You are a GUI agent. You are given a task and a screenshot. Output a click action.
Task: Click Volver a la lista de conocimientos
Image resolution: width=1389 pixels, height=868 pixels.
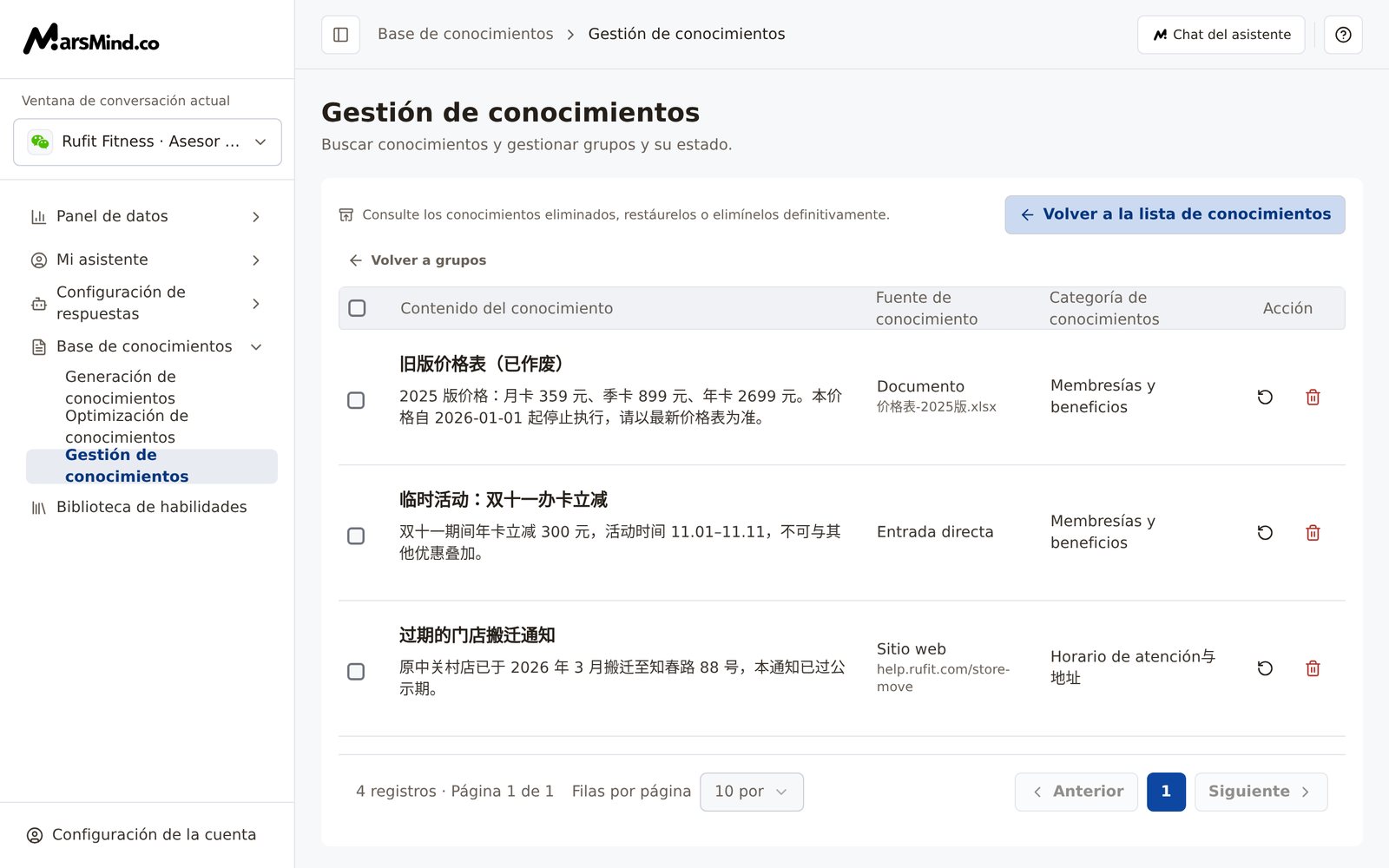(x=1175, y=214)
